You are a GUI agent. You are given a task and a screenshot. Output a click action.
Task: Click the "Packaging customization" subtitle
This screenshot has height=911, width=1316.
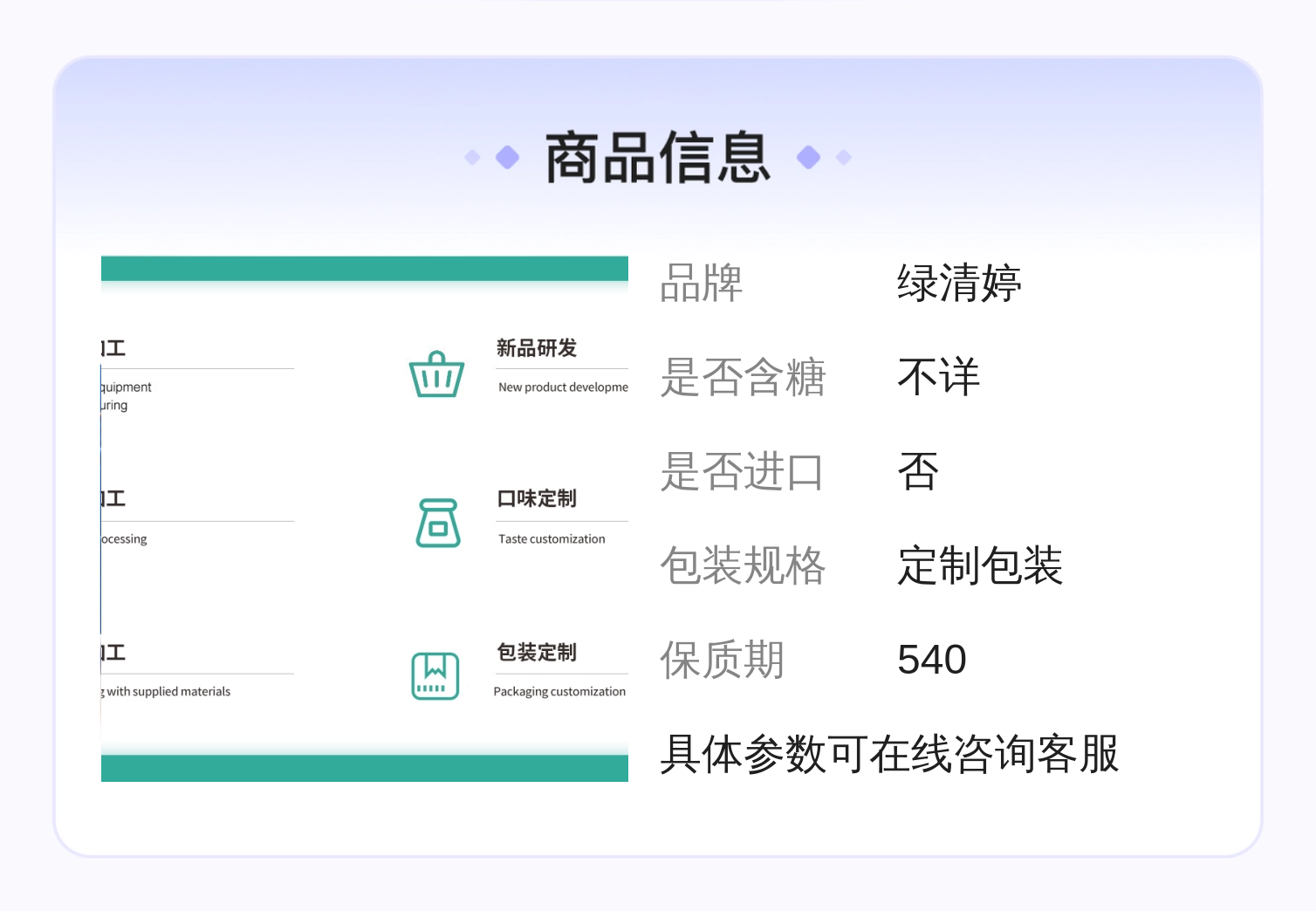coord(559,691)
